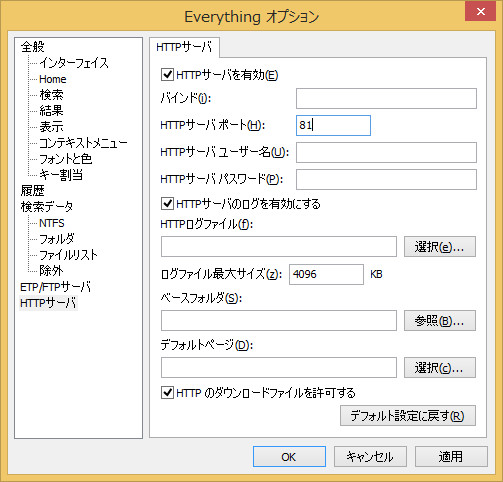
Task: Click the HTTPサーバ tab header
Action: tap(184, 47)
